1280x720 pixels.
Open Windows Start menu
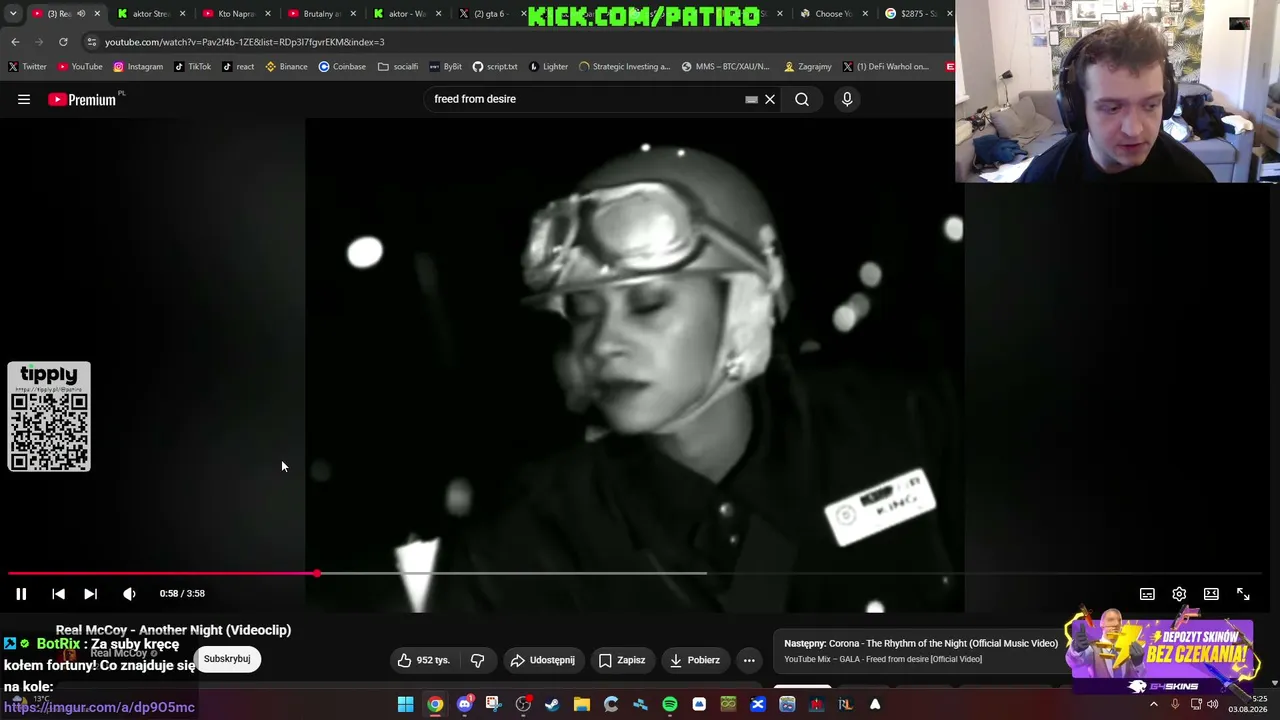click(x=405, y=705)
